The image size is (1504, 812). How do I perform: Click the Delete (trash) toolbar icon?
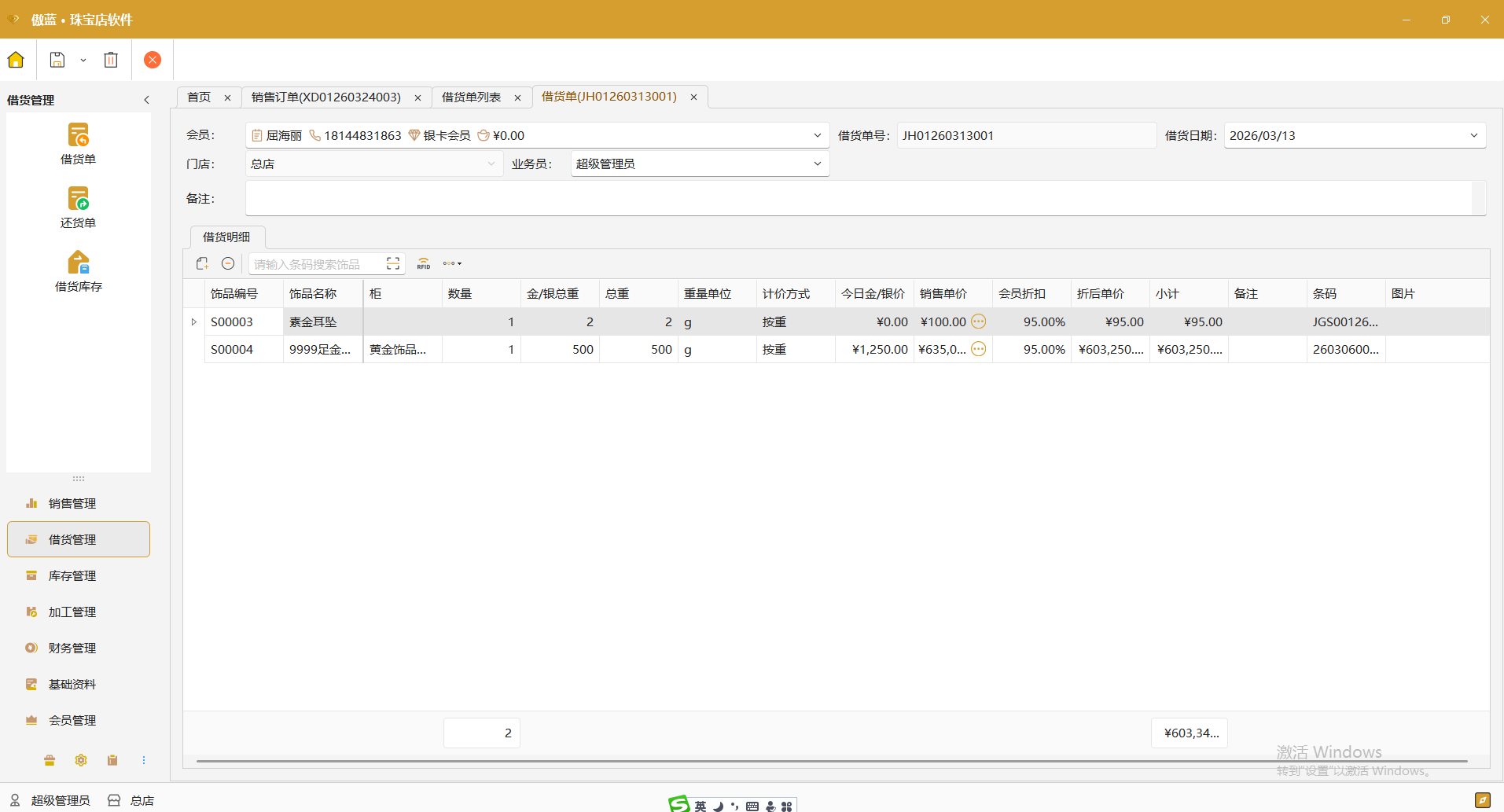(110, 60)
